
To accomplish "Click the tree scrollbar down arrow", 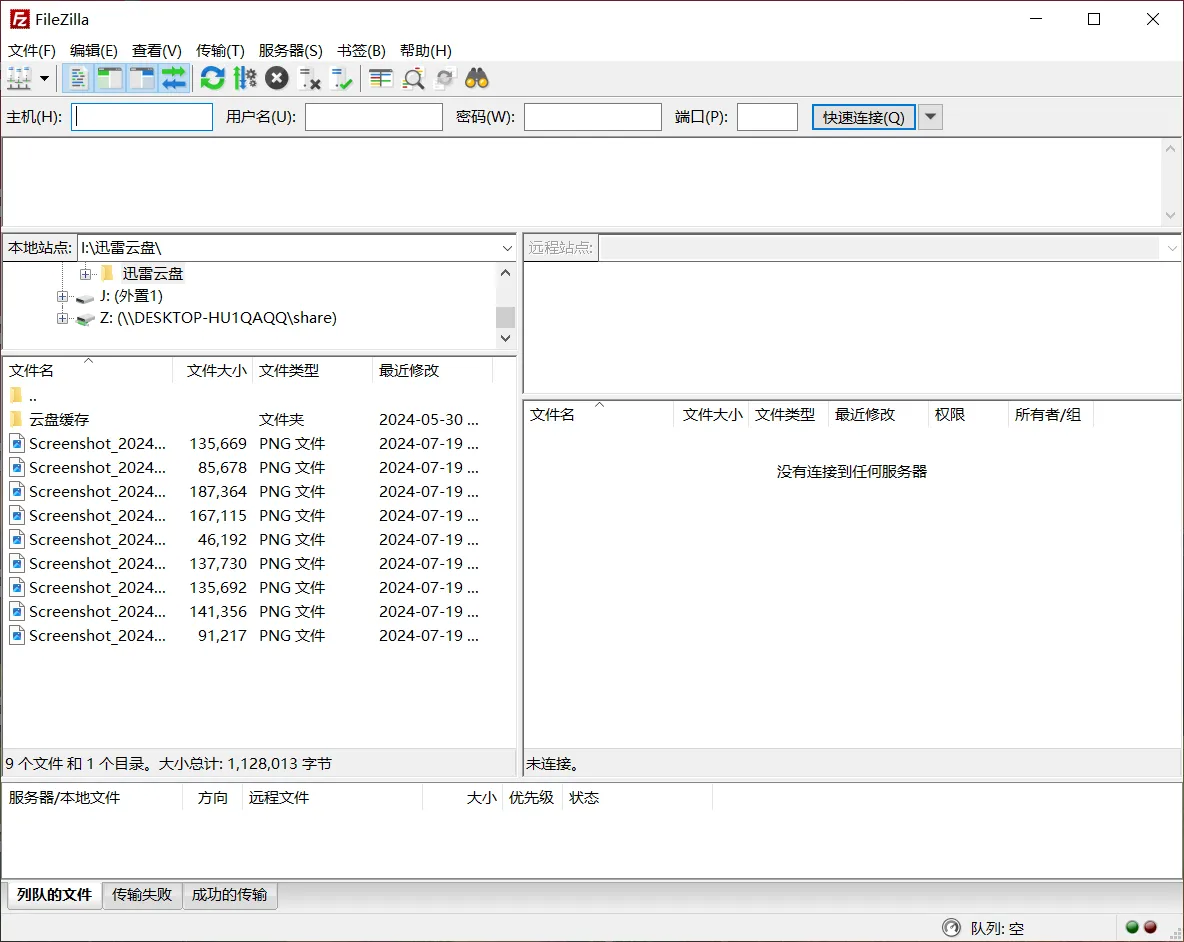I will [x=505, y=338].
